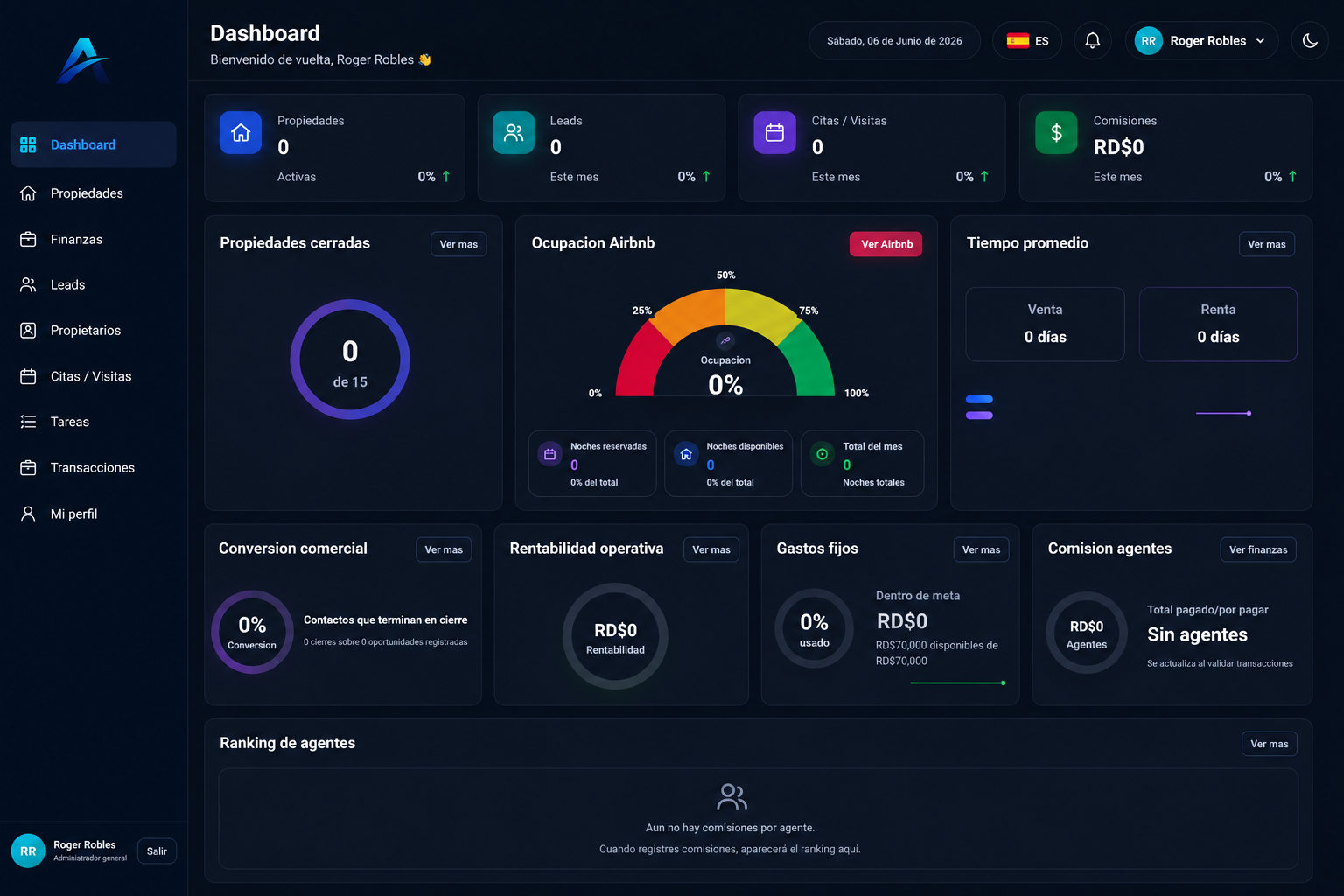Click the empty ranking users icon
Viewport: 1344px width, 896px height.
tap(731, 796)
